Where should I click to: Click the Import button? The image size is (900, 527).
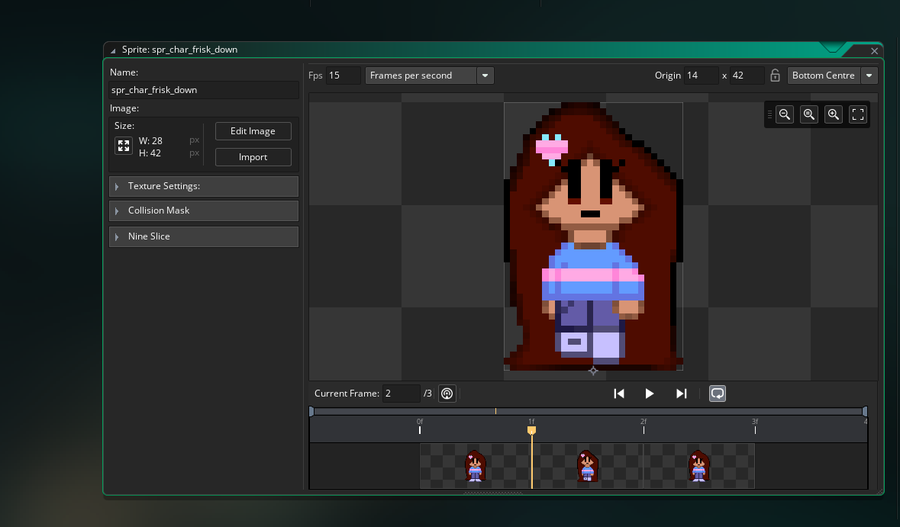coord(253,157)
